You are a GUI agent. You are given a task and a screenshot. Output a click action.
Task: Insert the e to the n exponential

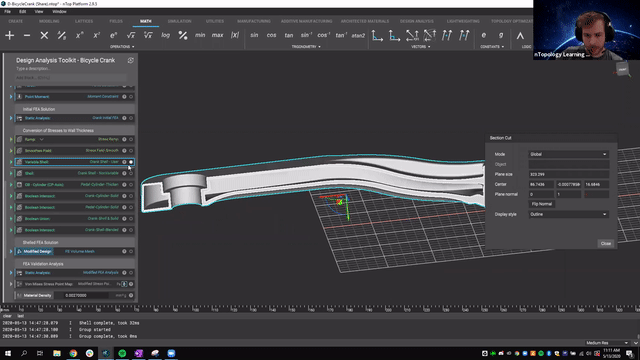113,36
